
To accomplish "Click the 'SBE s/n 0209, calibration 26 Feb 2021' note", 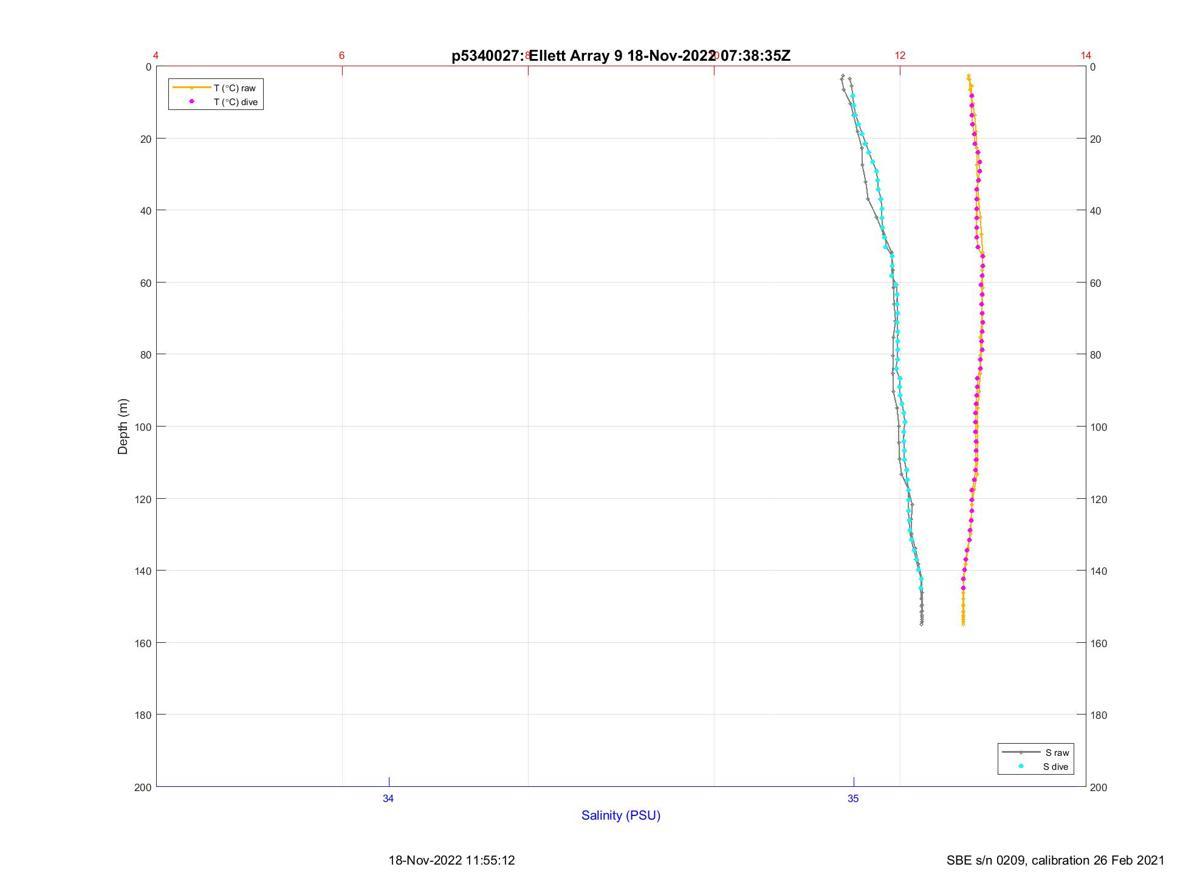I will coord(1055,861).
